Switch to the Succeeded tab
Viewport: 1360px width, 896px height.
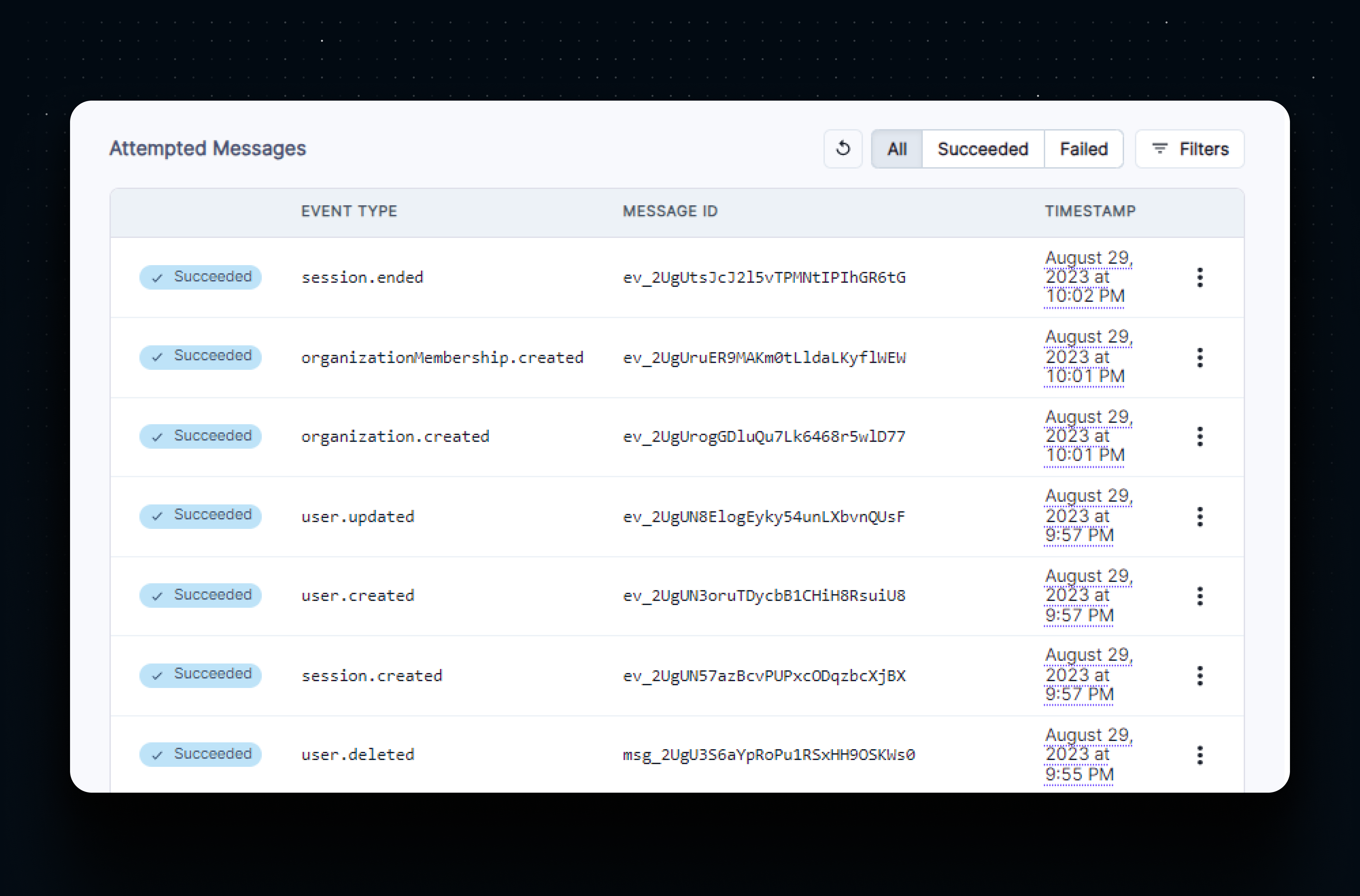click(983, 149)
